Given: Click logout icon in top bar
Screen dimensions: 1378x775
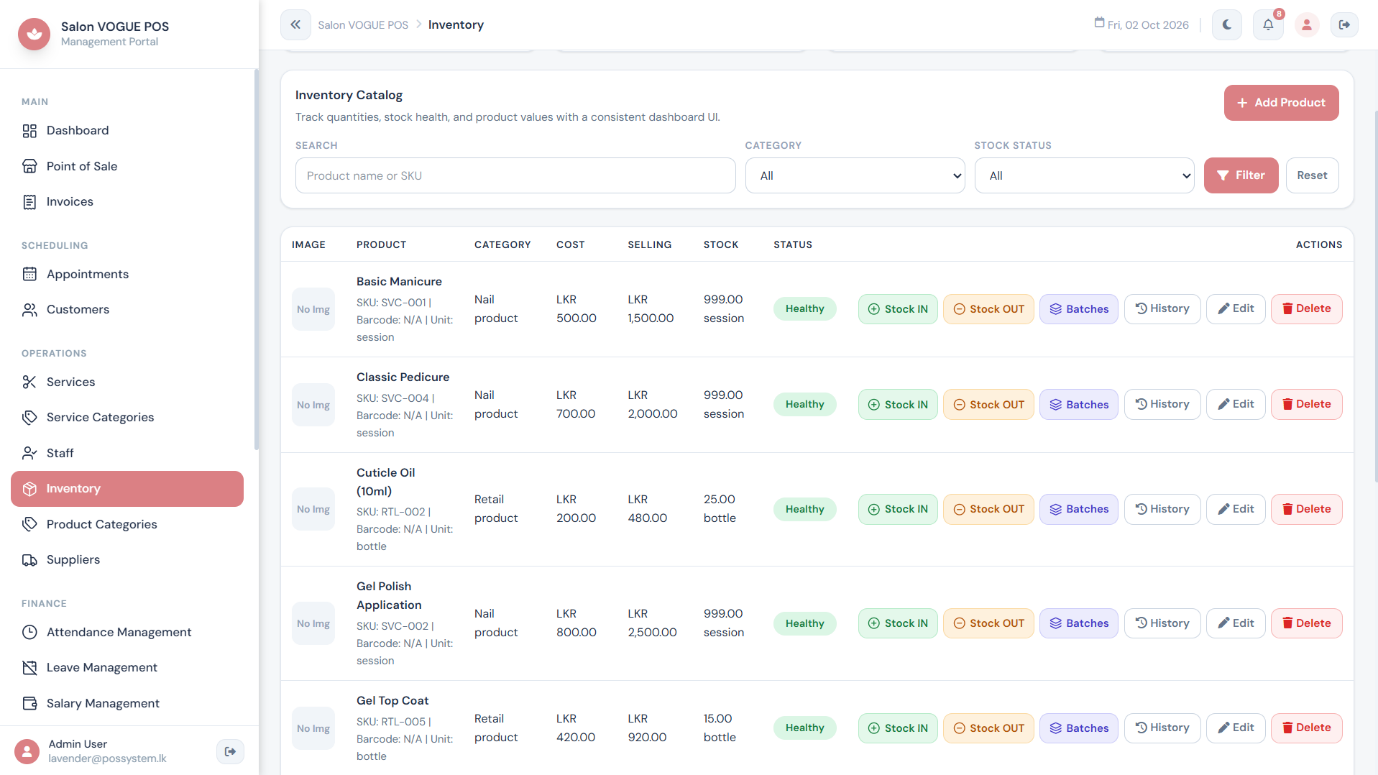Looking at the screenshot, I should tap(1345, 25).
